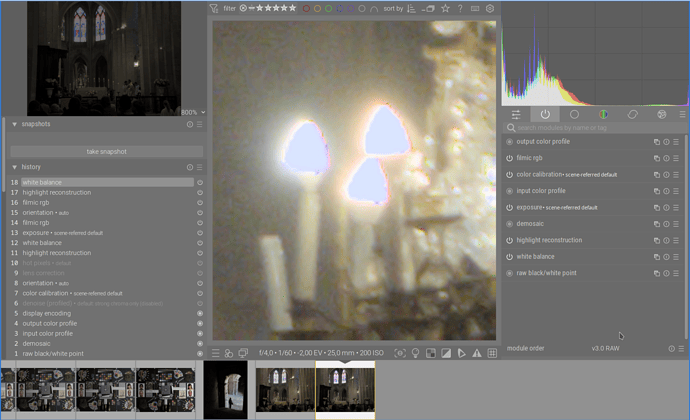Toggle second darkroom window icon
The width and height of the screenshot is (690, 420).
243,353
